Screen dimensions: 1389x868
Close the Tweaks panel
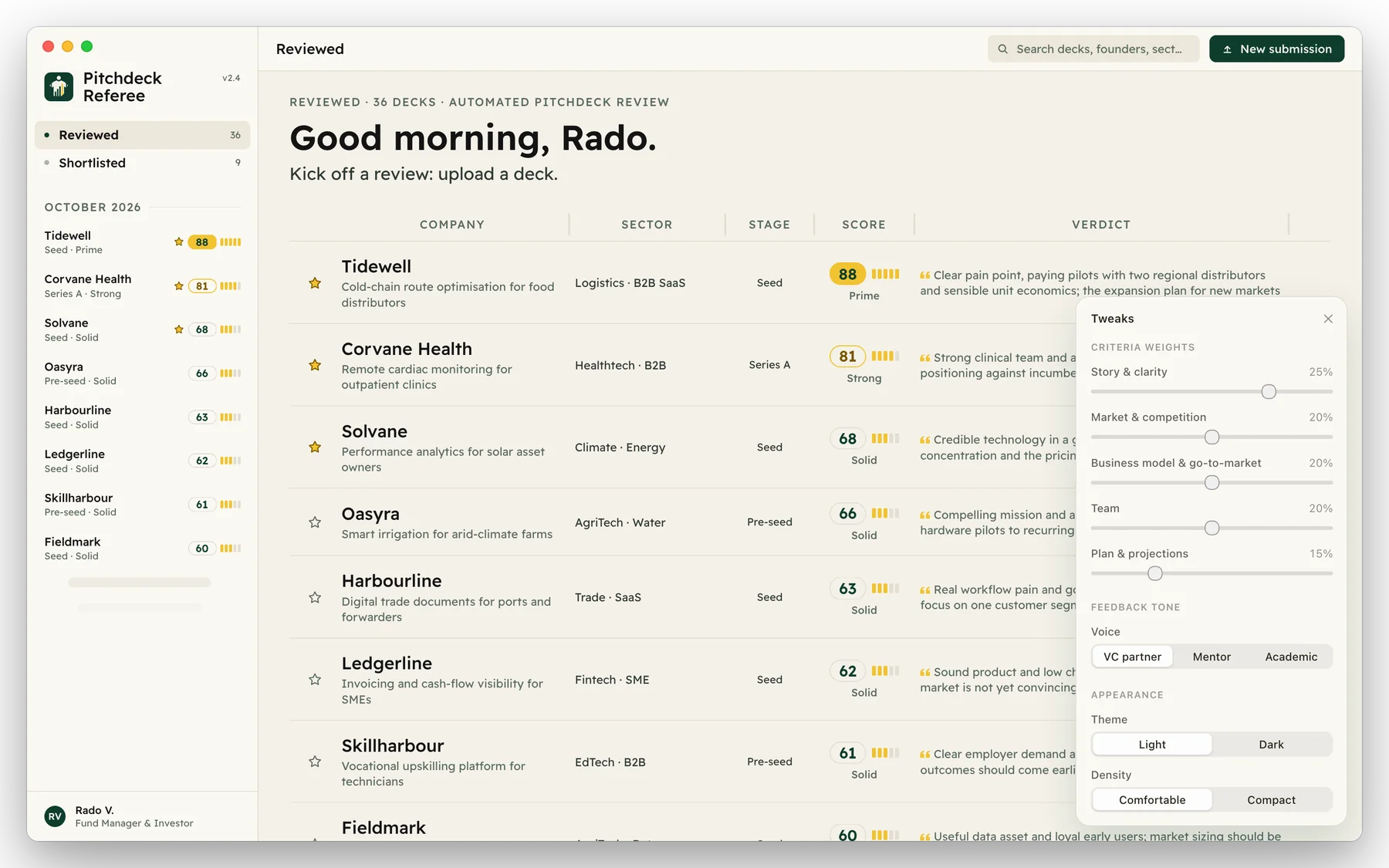click(x=1328, y=319)
